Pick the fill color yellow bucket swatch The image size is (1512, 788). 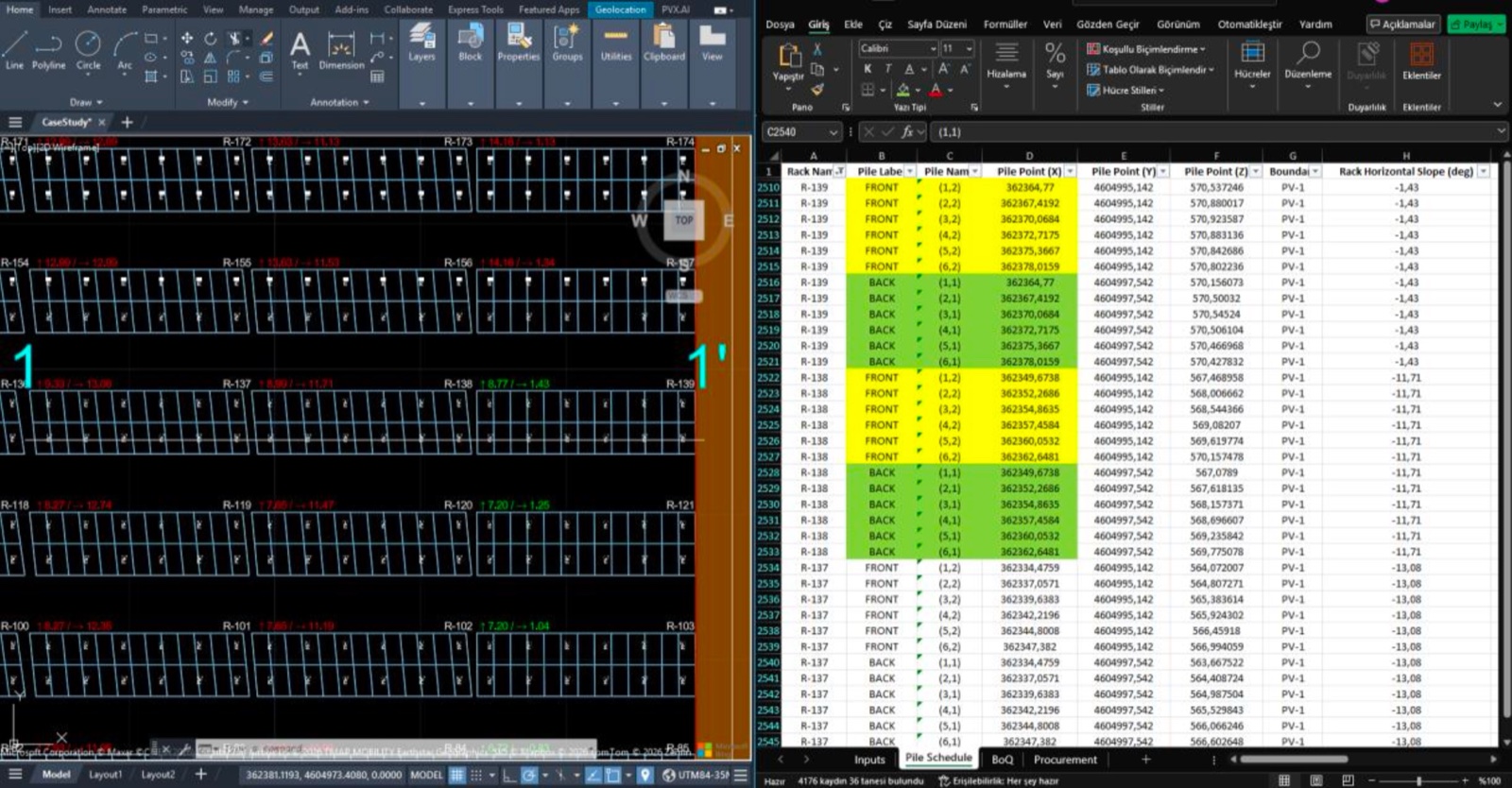coord(903,90)
